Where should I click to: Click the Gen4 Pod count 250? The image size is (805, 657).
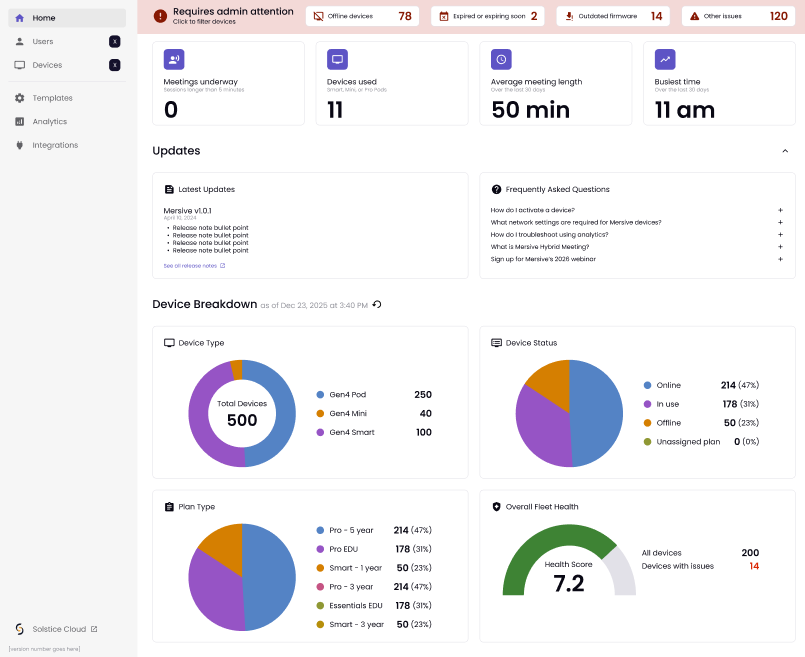pyautogui.click(x=423, y=395)
